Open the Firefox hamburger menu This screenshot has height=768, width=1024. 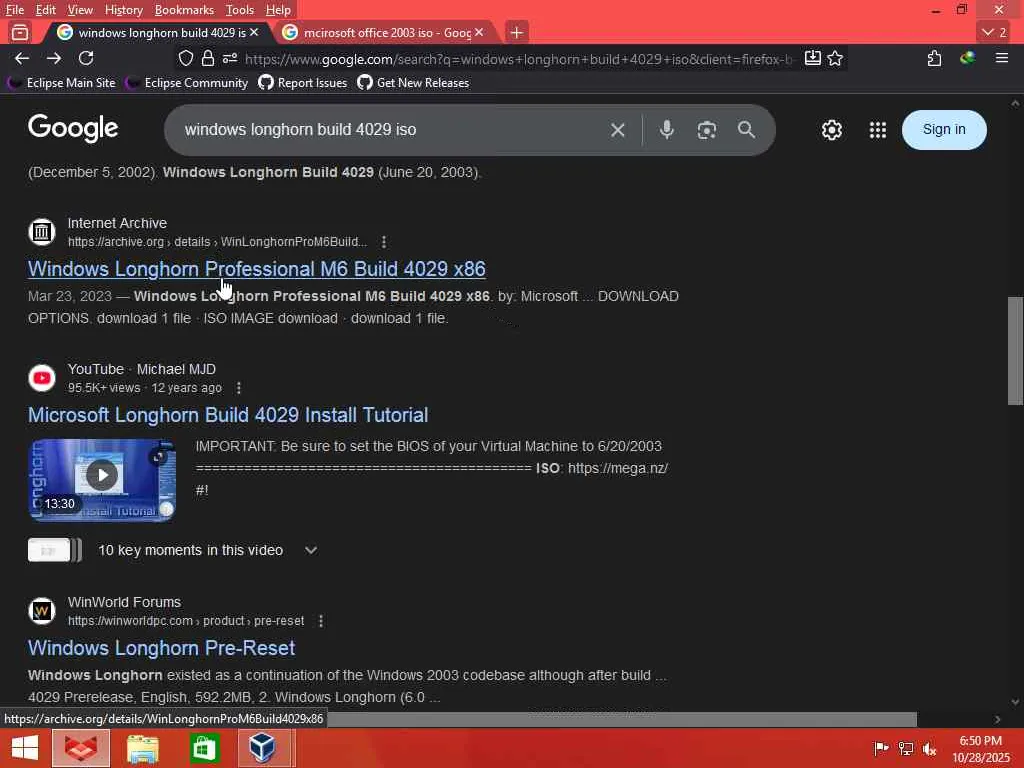pos(1002,59)
